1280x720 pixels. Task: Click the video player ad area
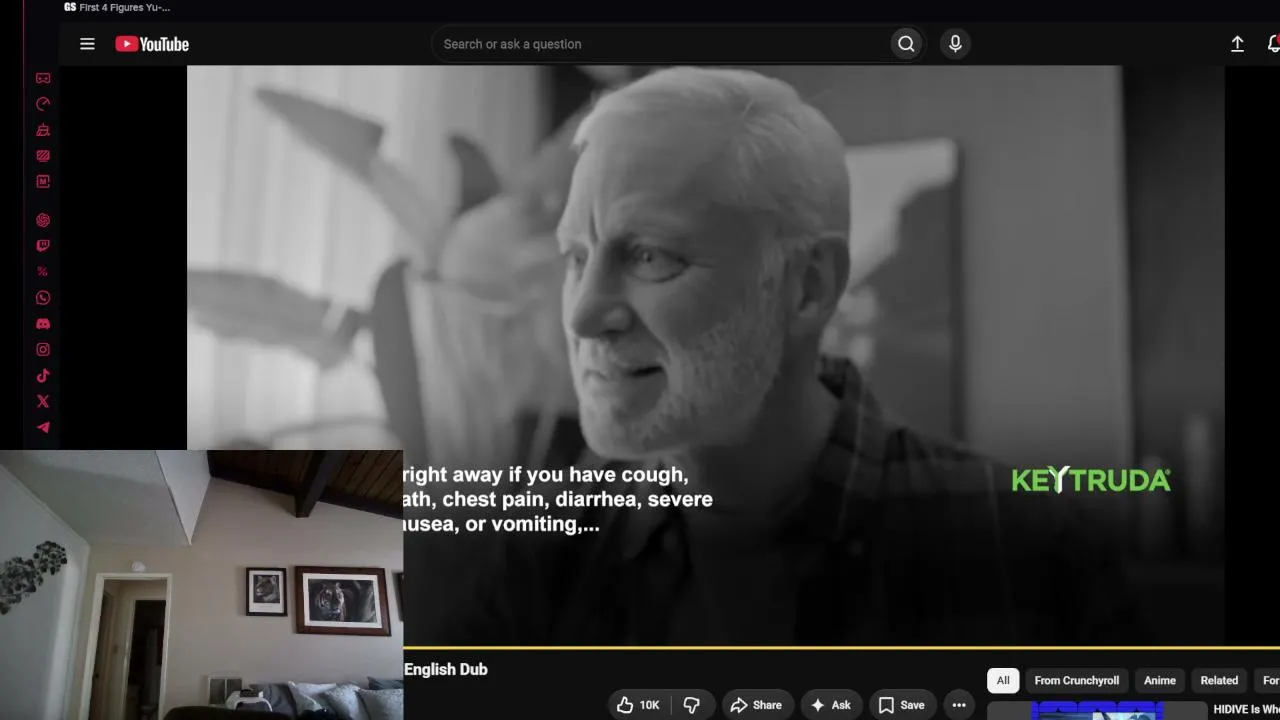point(704,356)
